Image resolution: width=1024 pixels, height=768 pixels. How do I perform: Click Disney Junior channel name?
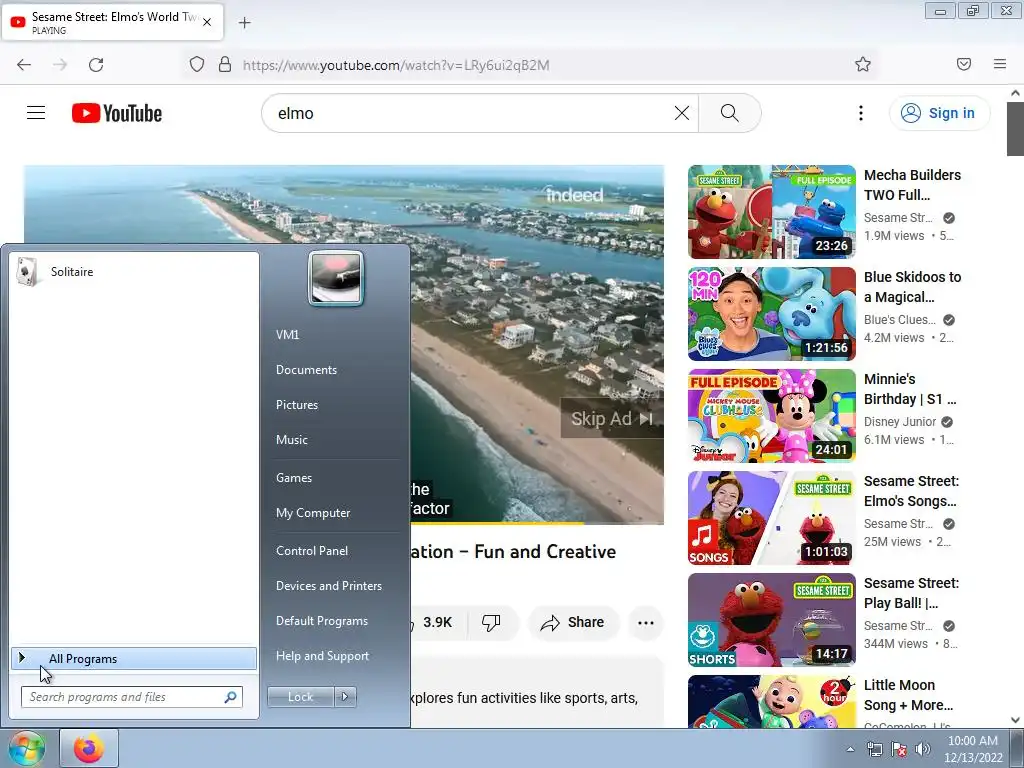[900, 422]
